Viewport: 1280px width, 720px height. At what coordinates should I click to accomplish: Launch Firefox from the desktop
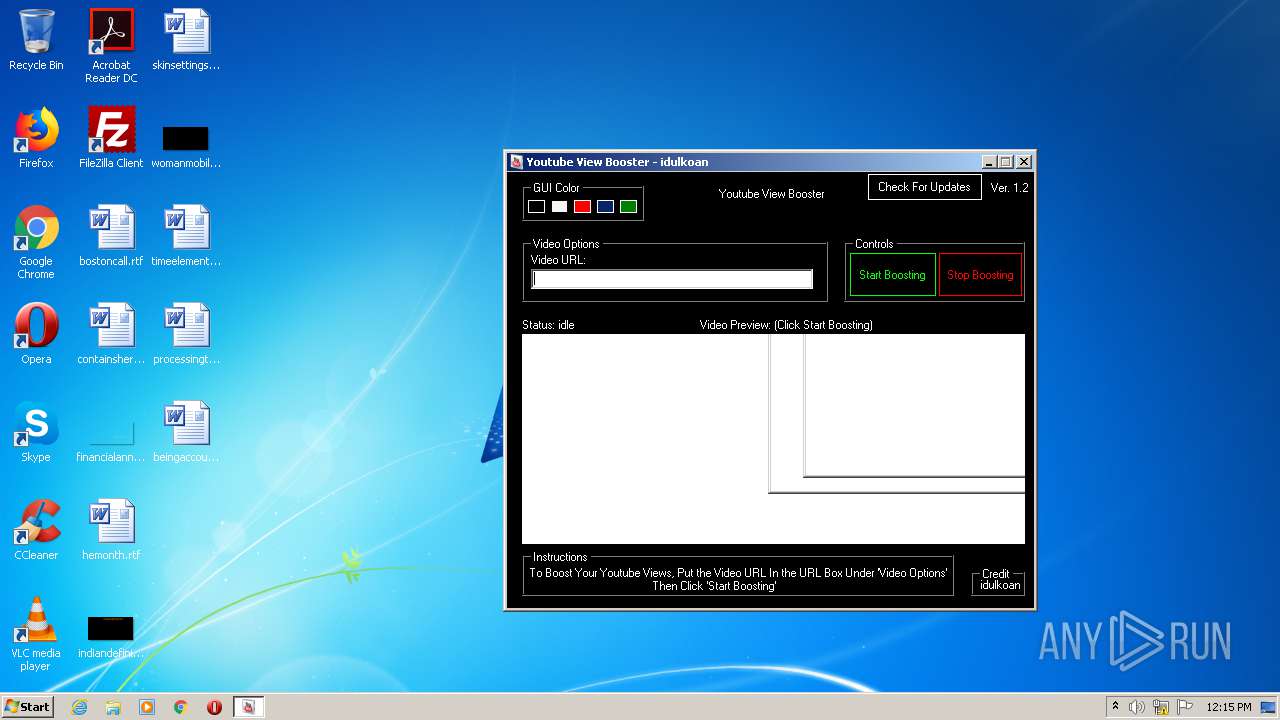click(x=36, y=138)
